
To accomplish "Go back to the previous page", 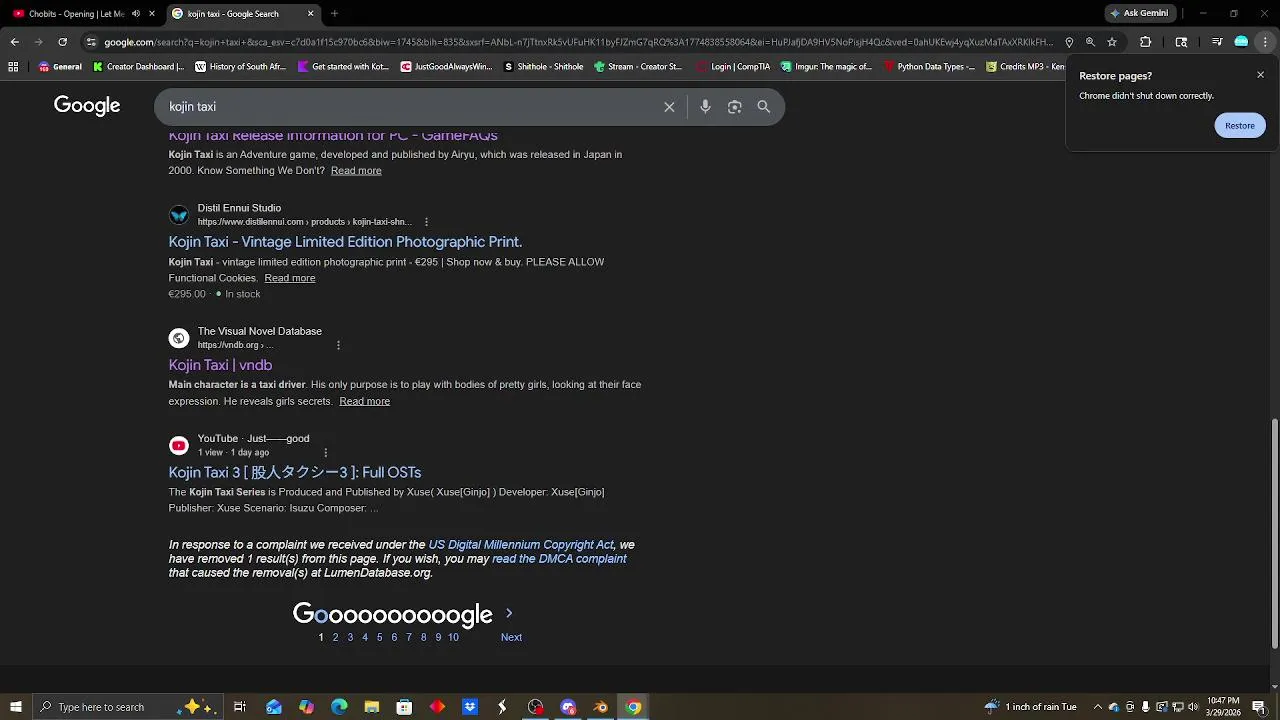I will [14, 42].
